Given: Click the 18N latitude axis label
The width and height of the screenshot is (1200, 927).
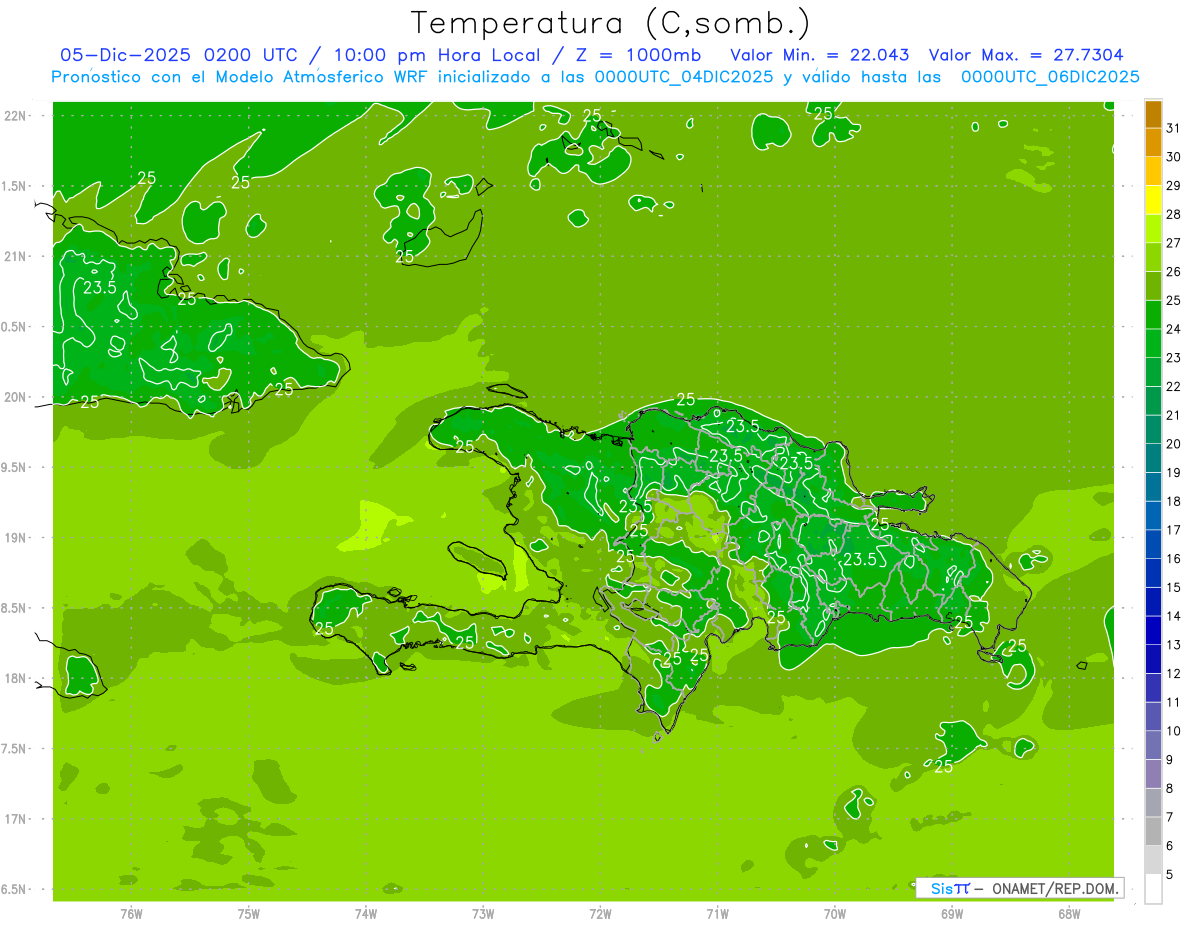Looking at the screenshot, I should coord(16,678).
